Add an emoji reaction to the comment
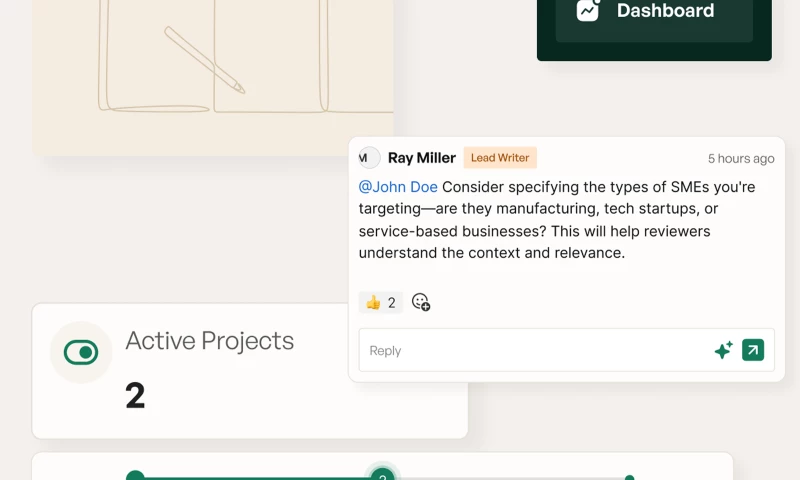The height and width of the screenshot is (480, 800). click(421, 302)
